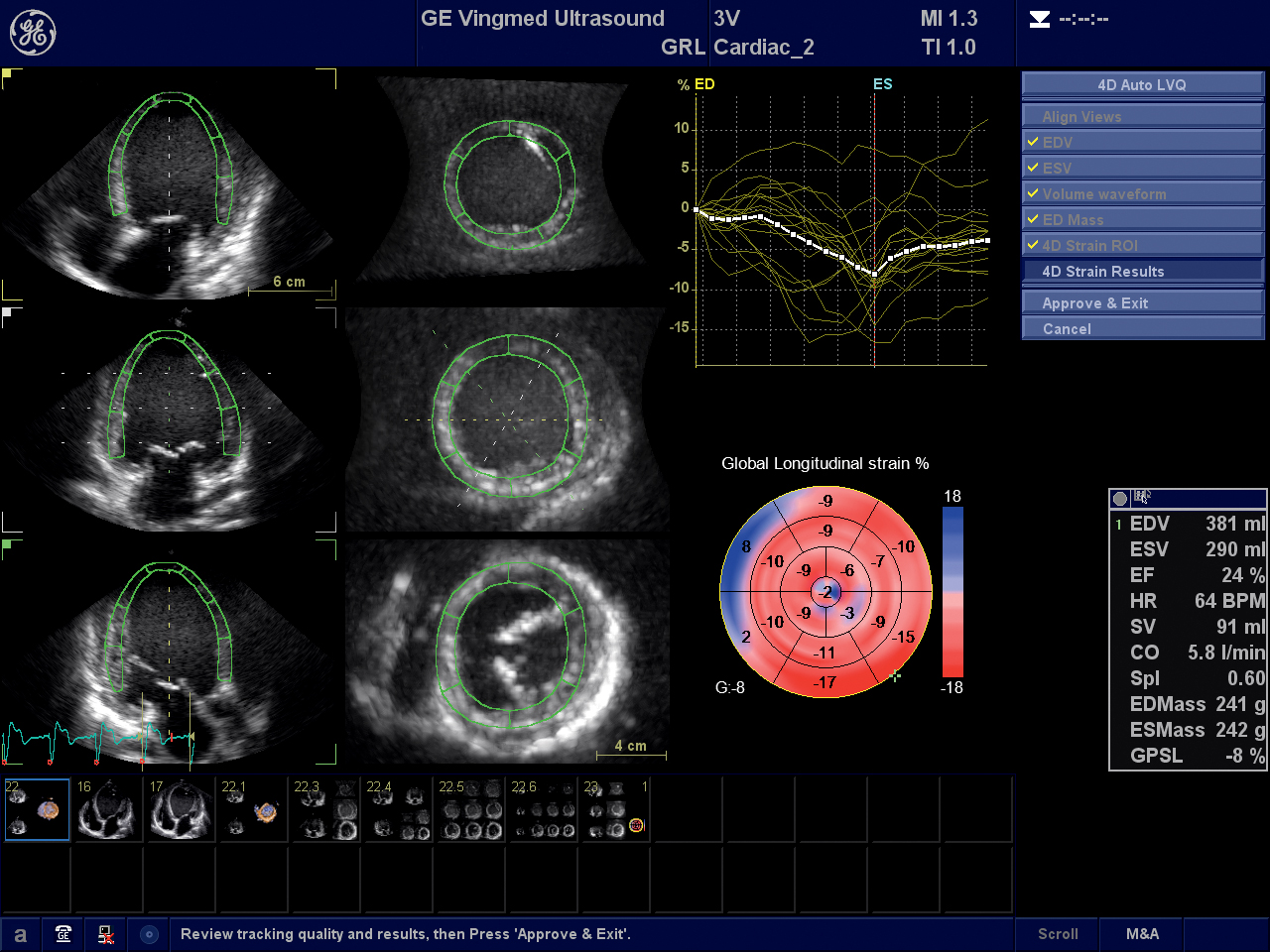Image resolution: width=1270 pixels, height=952 pixels.
Task: Click the gray circle icon on the results panel header
Action: click(1121, 498)
